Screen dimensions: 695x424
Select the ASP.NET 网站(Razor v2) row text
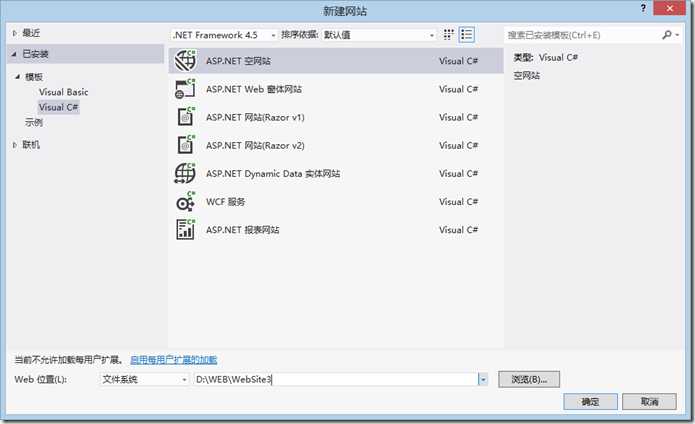255,145
